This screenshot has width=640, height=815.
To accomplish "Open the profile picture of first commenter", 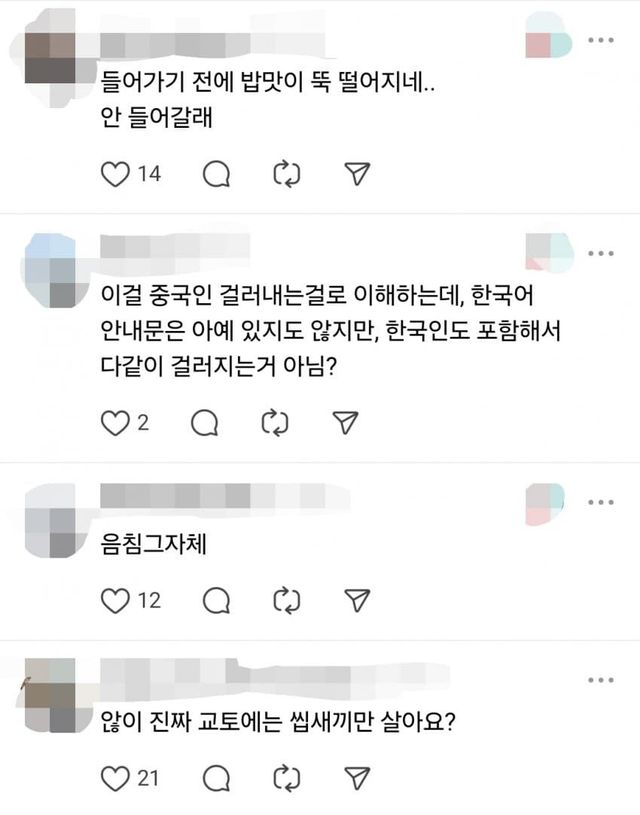I will [x=50, y=58].
